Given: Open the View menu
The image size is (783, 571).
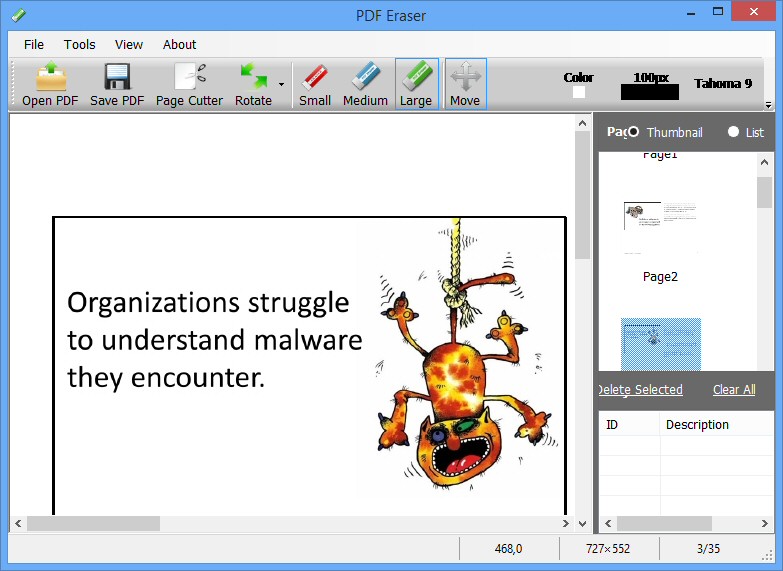Looking at the screenshot, I should point(129,44).
